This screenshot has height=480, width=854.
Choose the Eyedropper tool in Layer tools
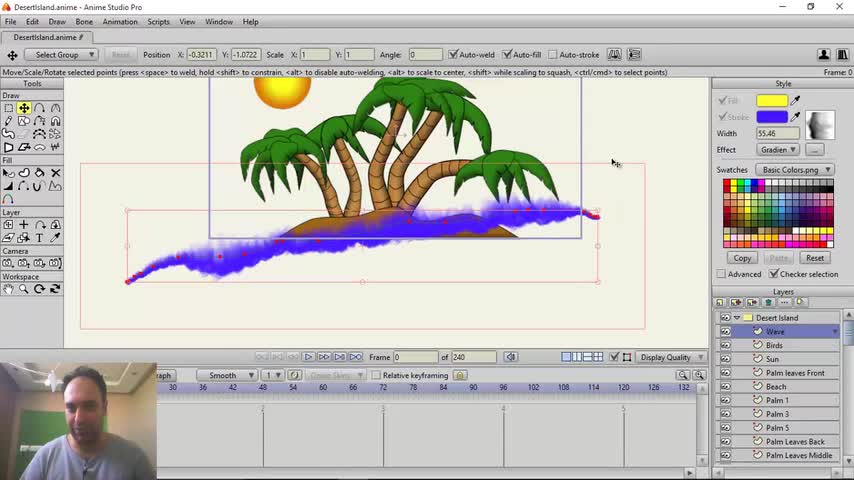coord(55,238)
